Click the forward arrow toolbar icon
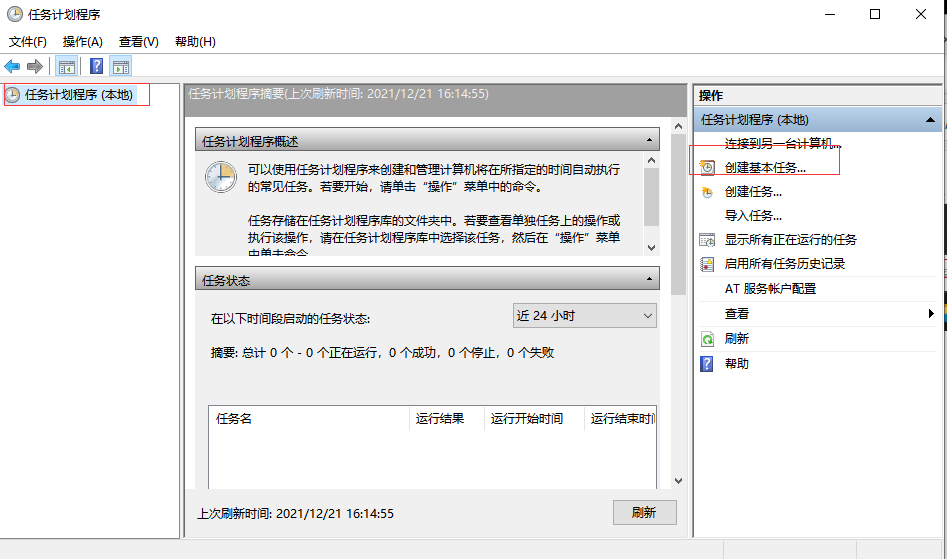This screenshot has width=947, height=559. (x=35, y=66)
